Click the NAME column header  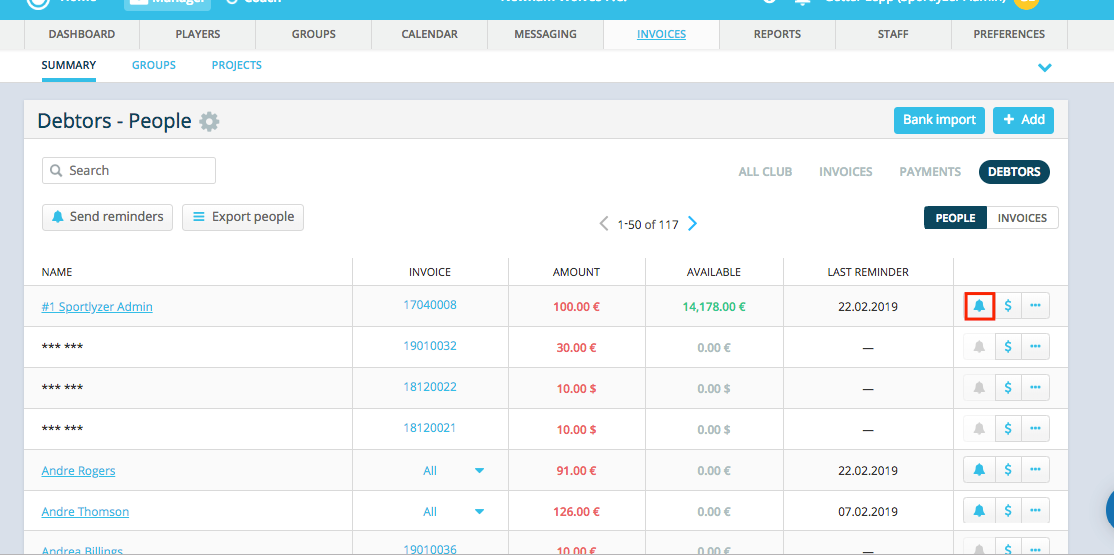(x=57, y=272)
